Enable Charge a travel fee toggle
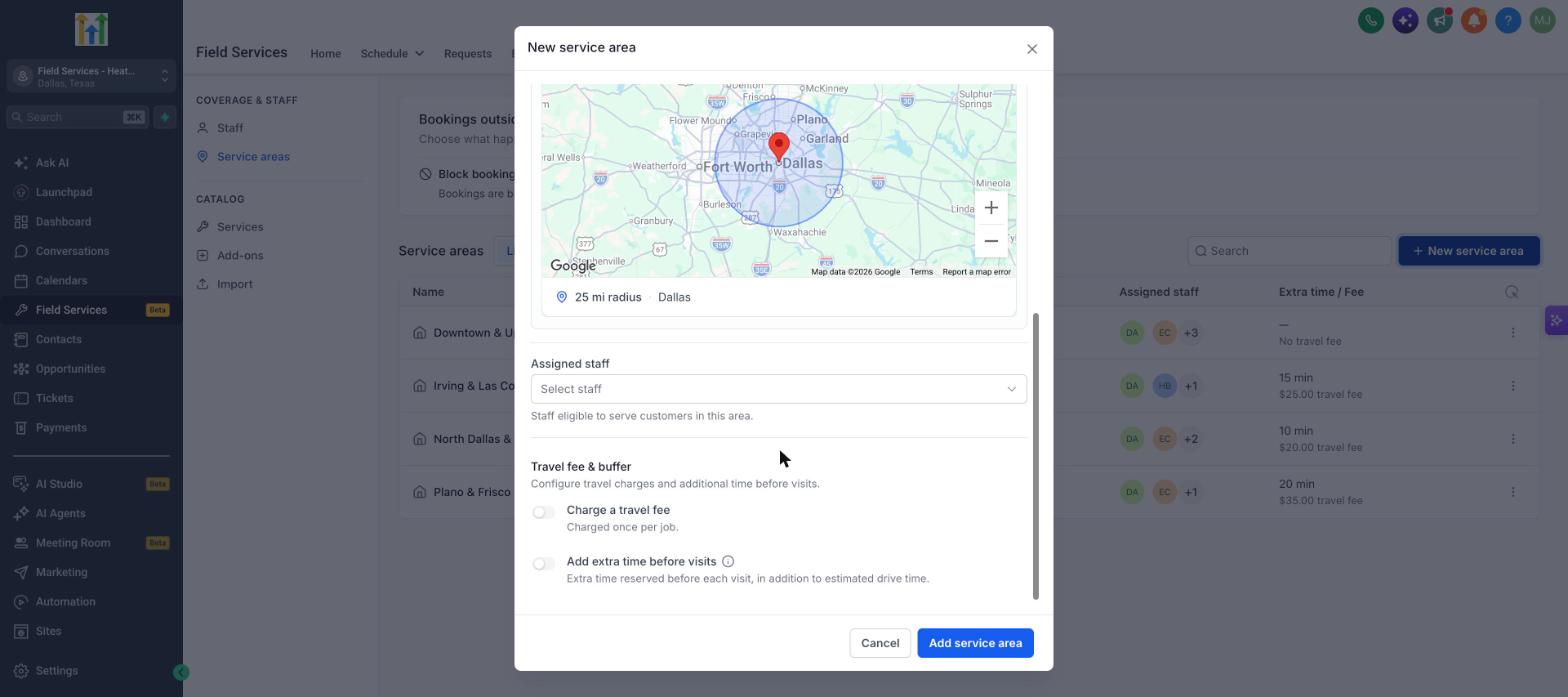This screenshot has height=697, width=1568. coord(543,512)
